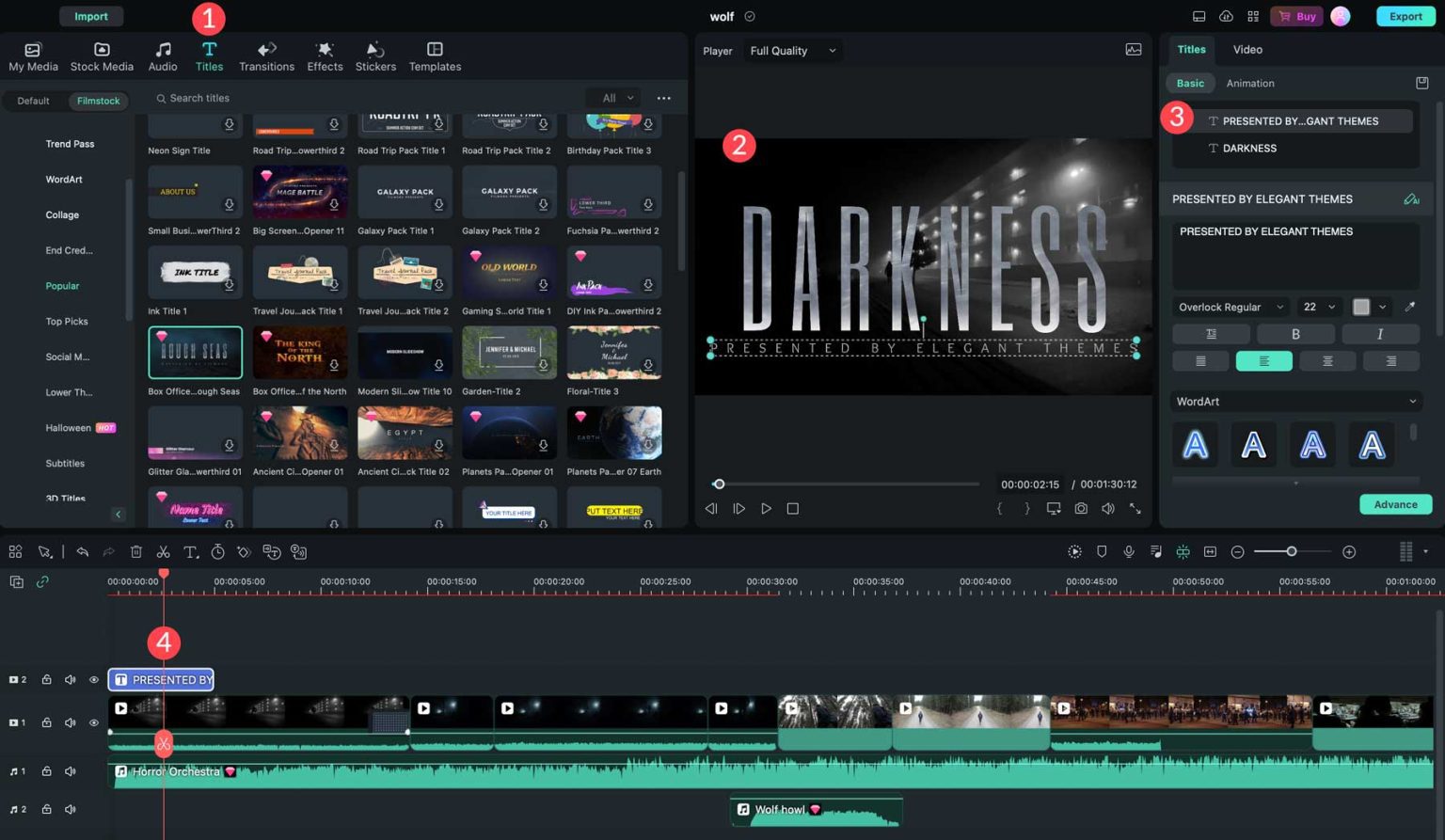Screen dimensions: 1445x840
Task: Open the All filter dropdown above titles
Action: click(612, 98)
